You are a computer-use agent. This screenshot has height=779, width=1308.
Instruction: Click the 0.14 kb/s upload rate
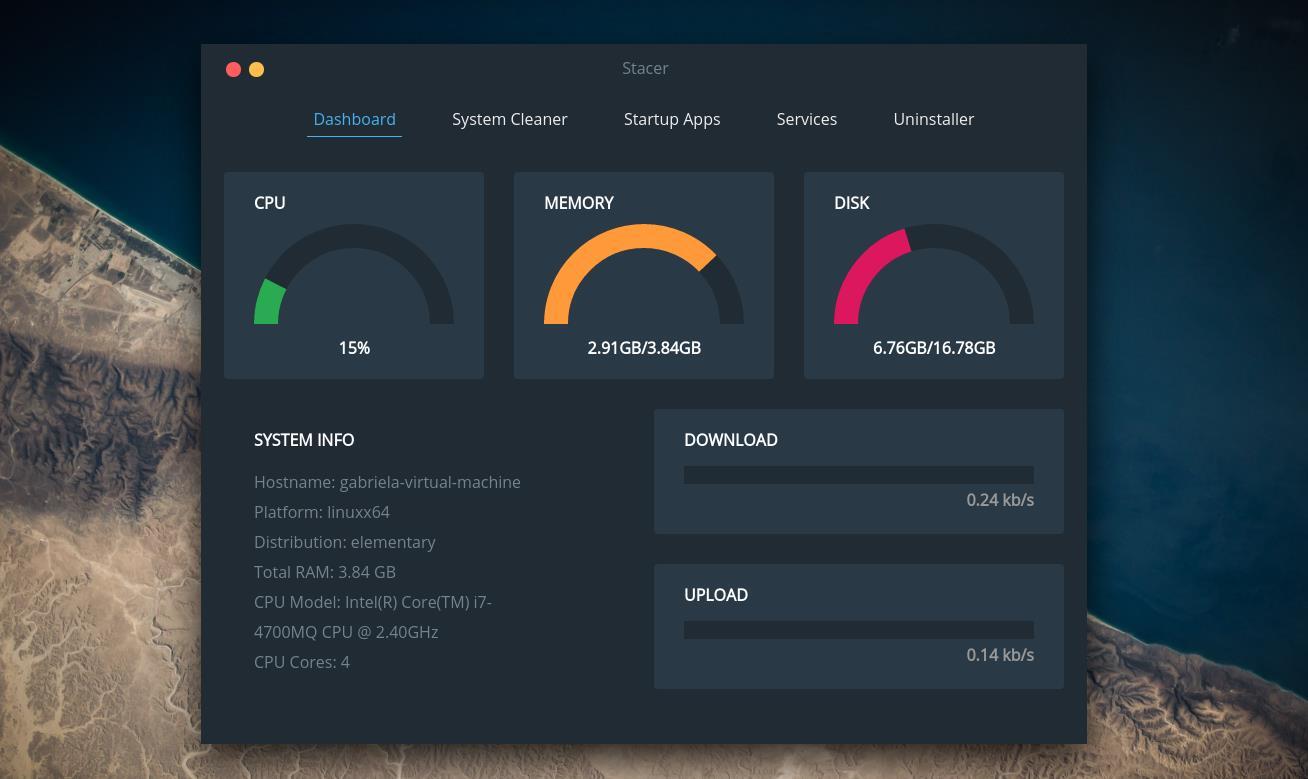click(x=1000, y=655)
